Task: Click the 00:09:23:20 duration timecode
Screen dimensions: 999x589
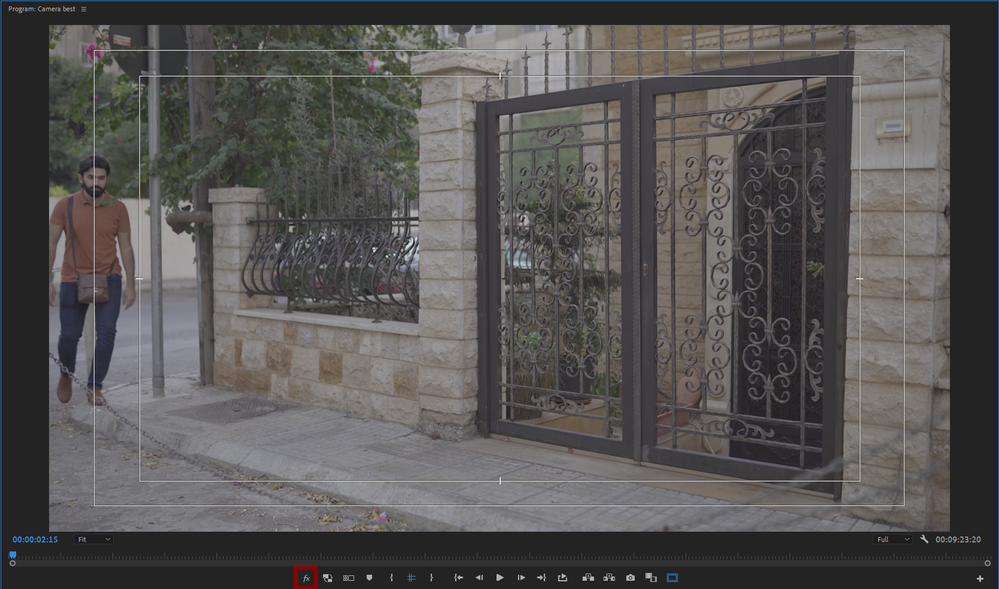Action: [958, 539]
